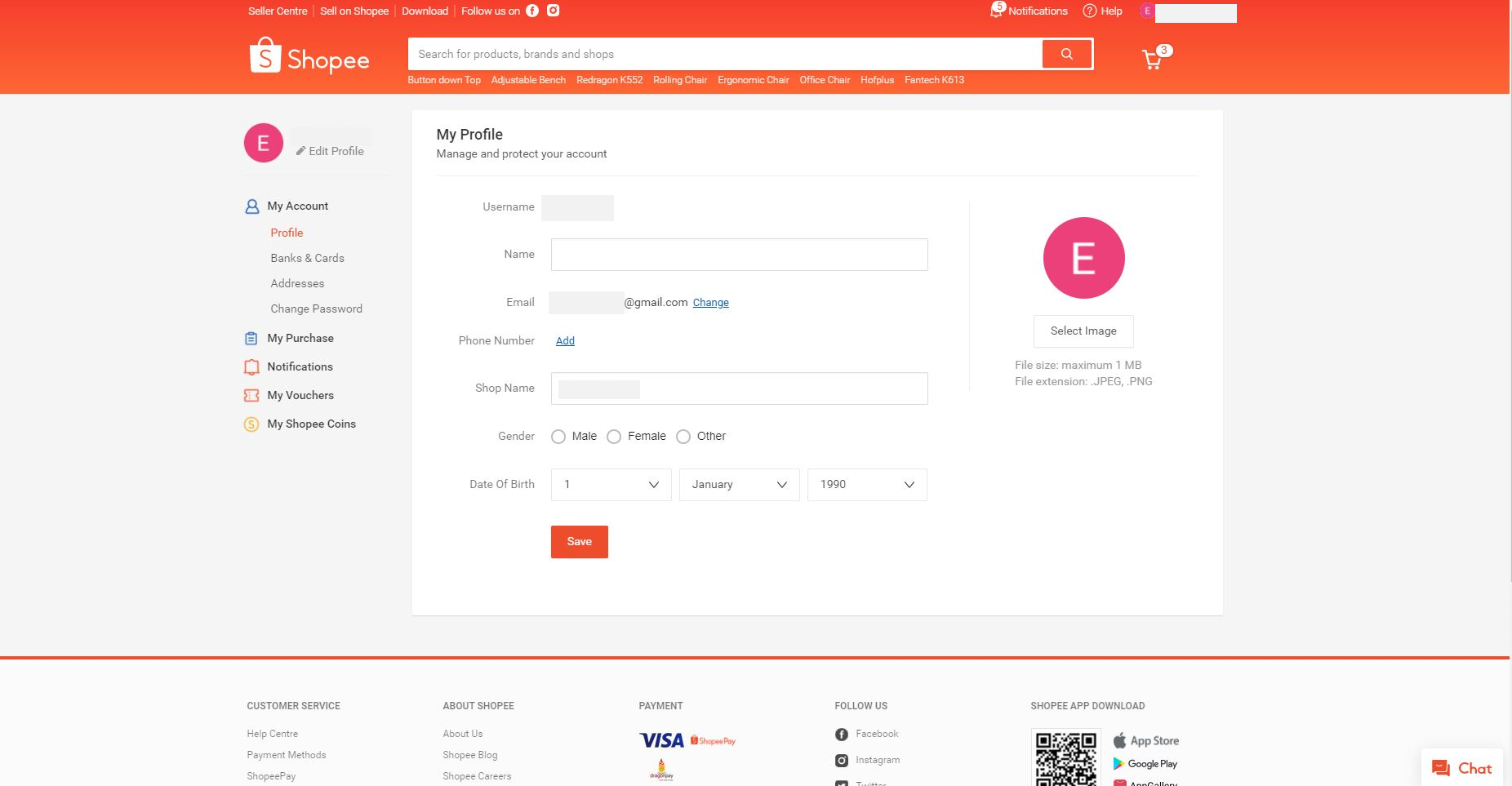The image size is (1512, 786).
Task: Go to Banks & Cards in sidebar
Action: tap(307, 258)
